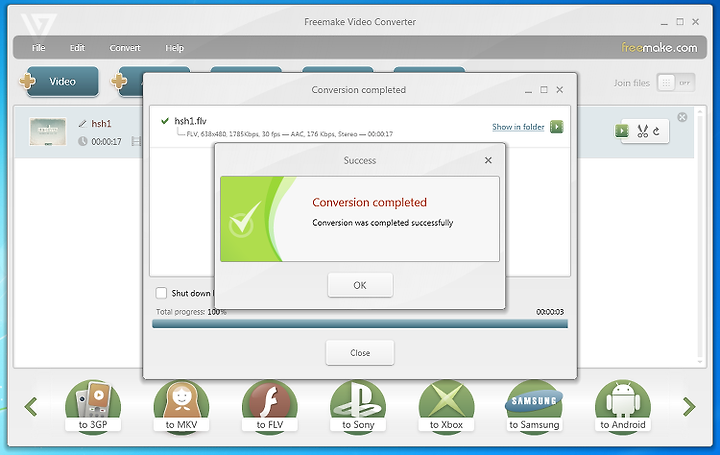Enable the Shut down checkbox
Screen dimensions: 720x455
pyautogui.click(x=161, y=293)
